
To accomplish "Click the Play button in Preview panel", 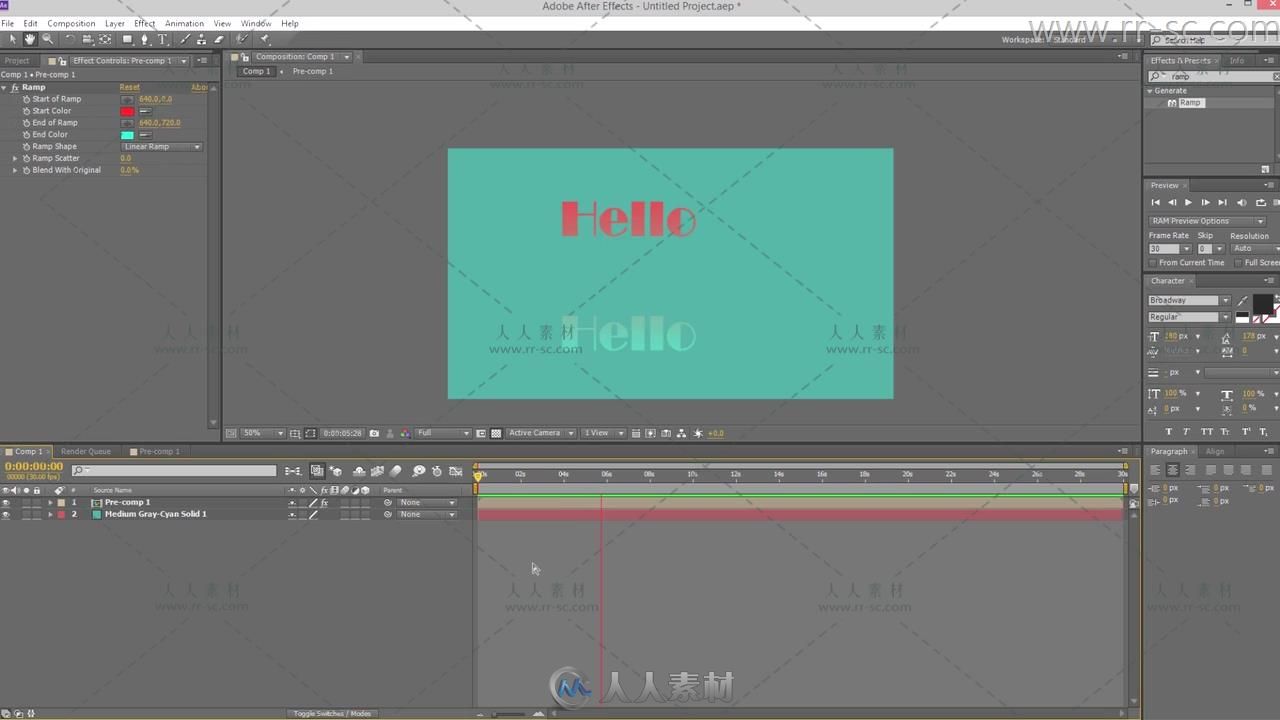I will coord(1188,202).
